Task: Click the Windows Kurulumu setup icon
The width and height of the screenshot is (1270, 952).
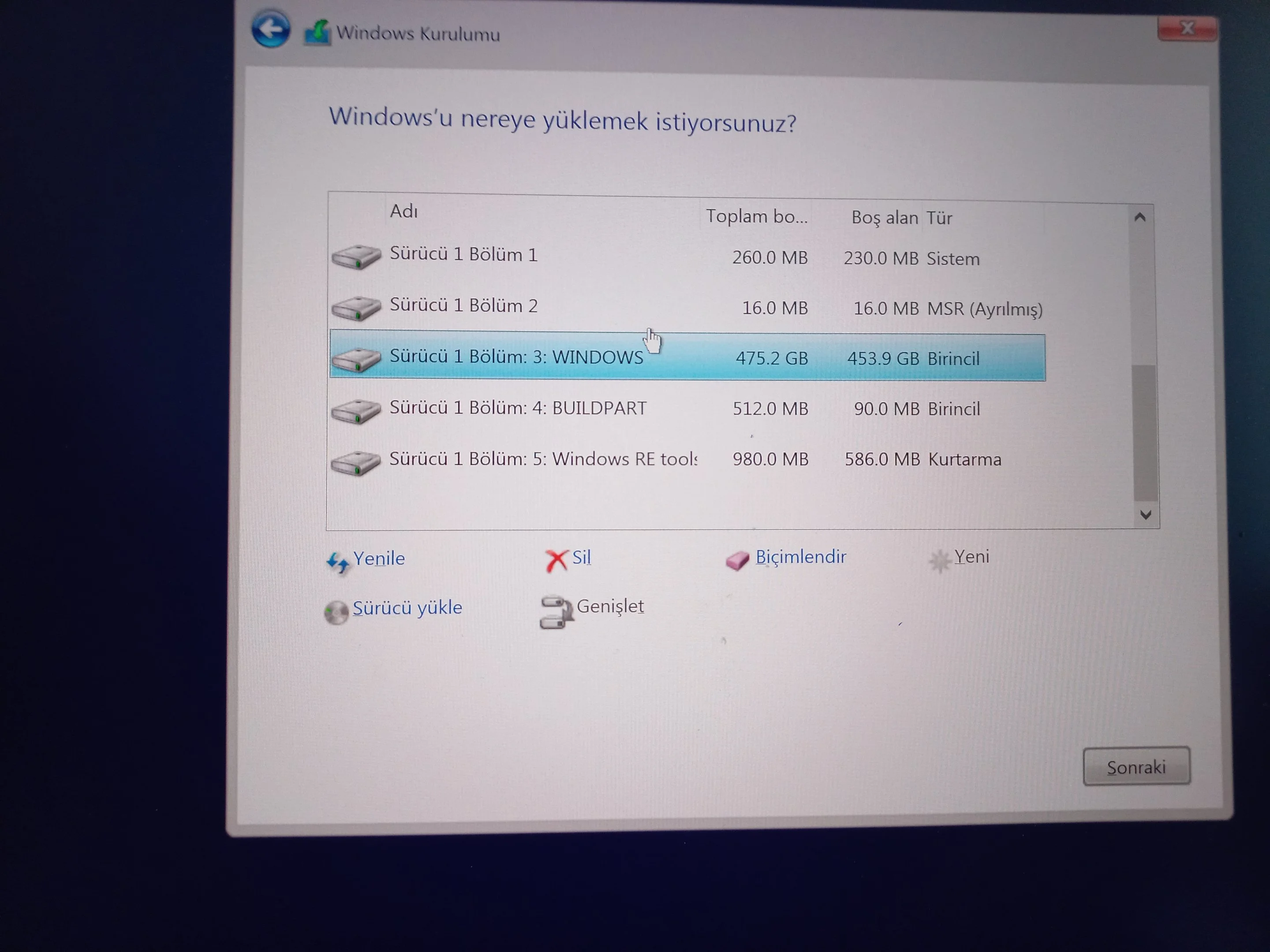Action: pos(317,33)
